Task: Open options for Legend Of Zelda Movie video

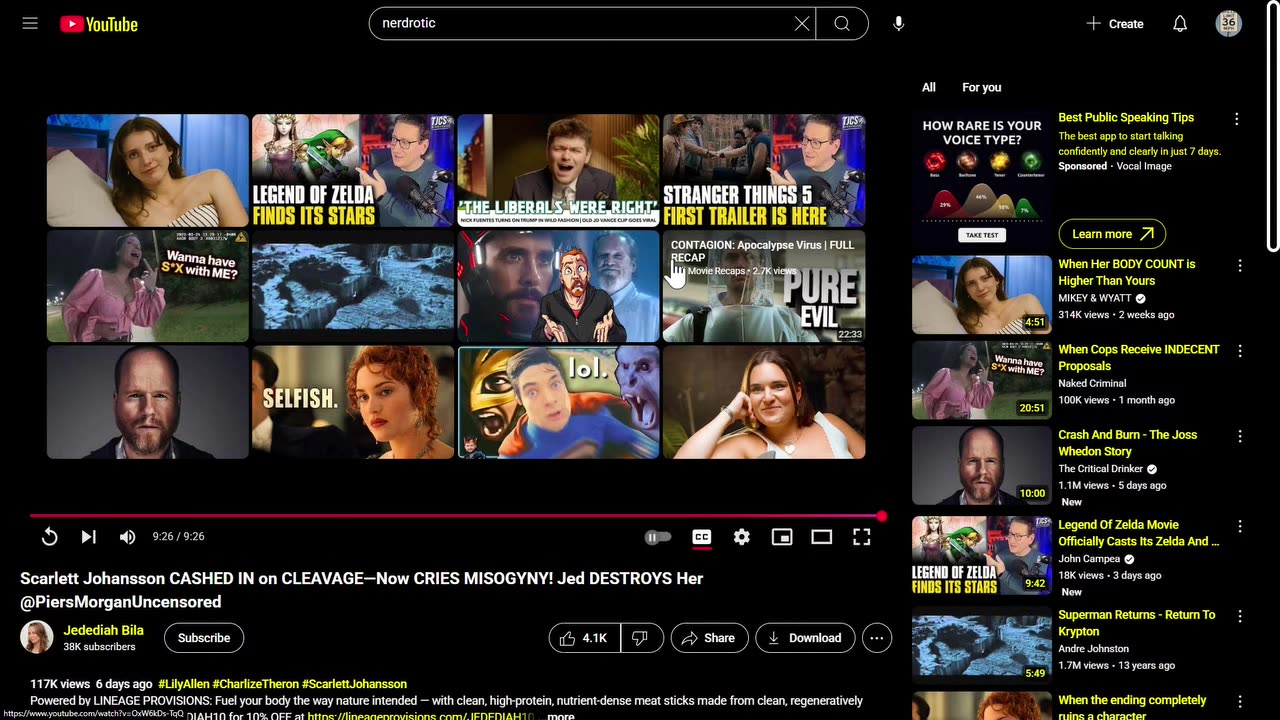Action: pyautogui.click(x=1240, y=526)
